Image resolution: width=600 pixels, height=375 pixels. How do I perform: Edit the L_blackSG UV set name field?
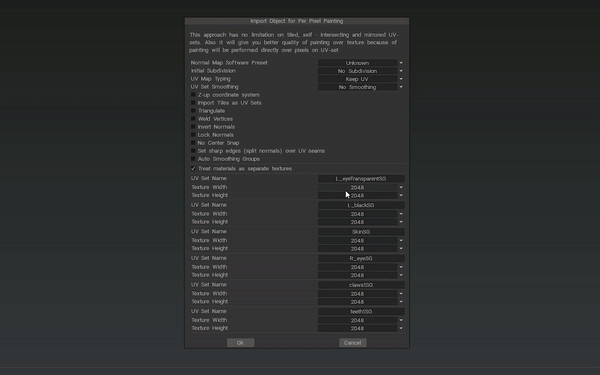(361, 205)
